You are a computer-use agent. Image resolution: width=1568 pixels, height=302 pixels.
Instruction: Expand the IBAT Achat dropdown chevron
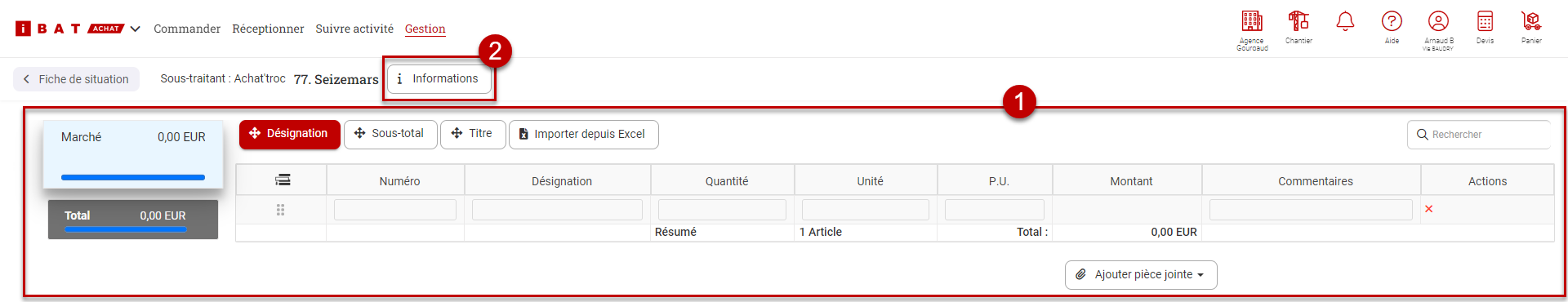(x=135, y=29)
